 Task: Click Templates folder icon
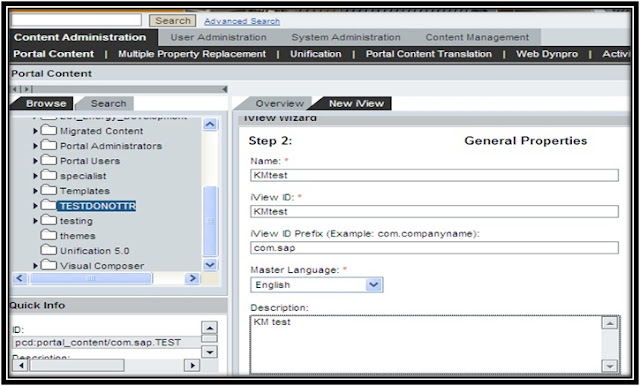point(49,190)
